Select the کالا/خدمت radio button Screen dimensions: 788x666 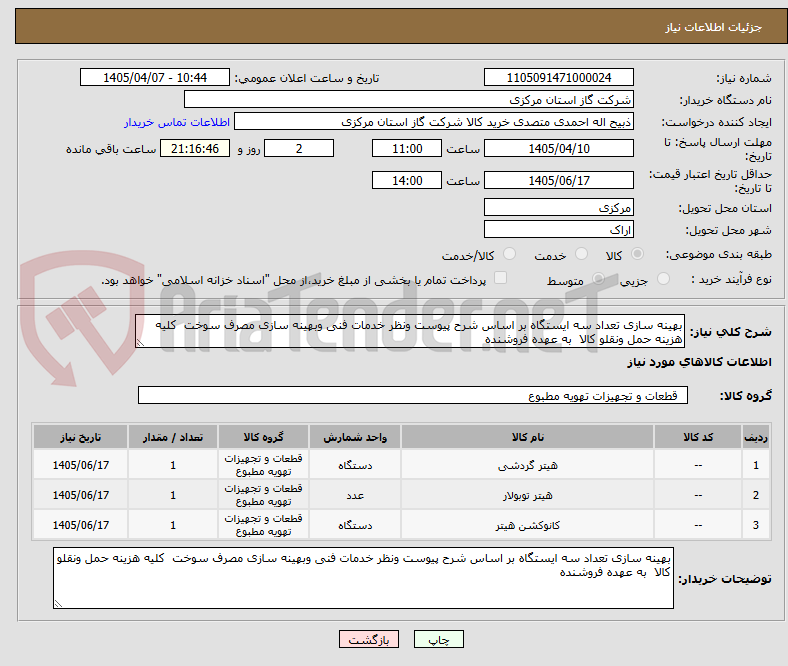tap(510, 254)
